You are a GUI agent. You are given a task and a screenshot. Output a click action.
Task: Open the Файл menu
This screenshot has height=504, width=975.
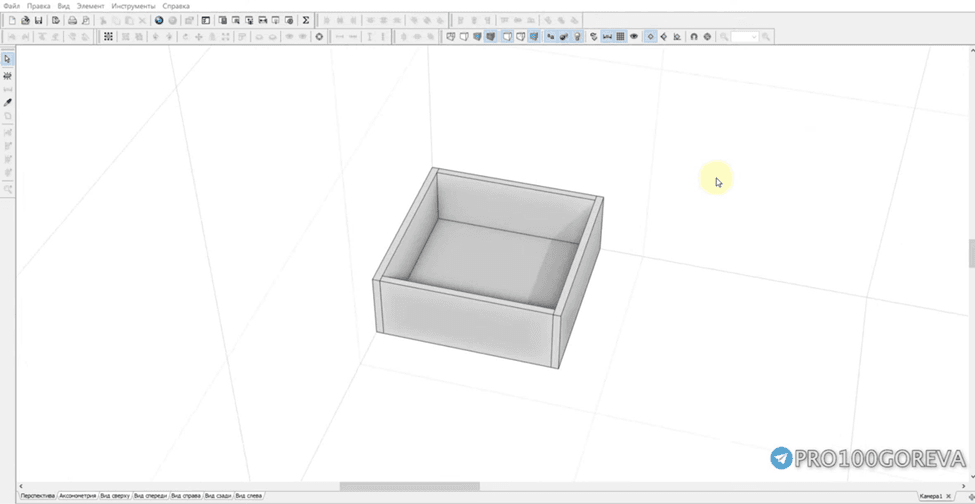(11, 6)
